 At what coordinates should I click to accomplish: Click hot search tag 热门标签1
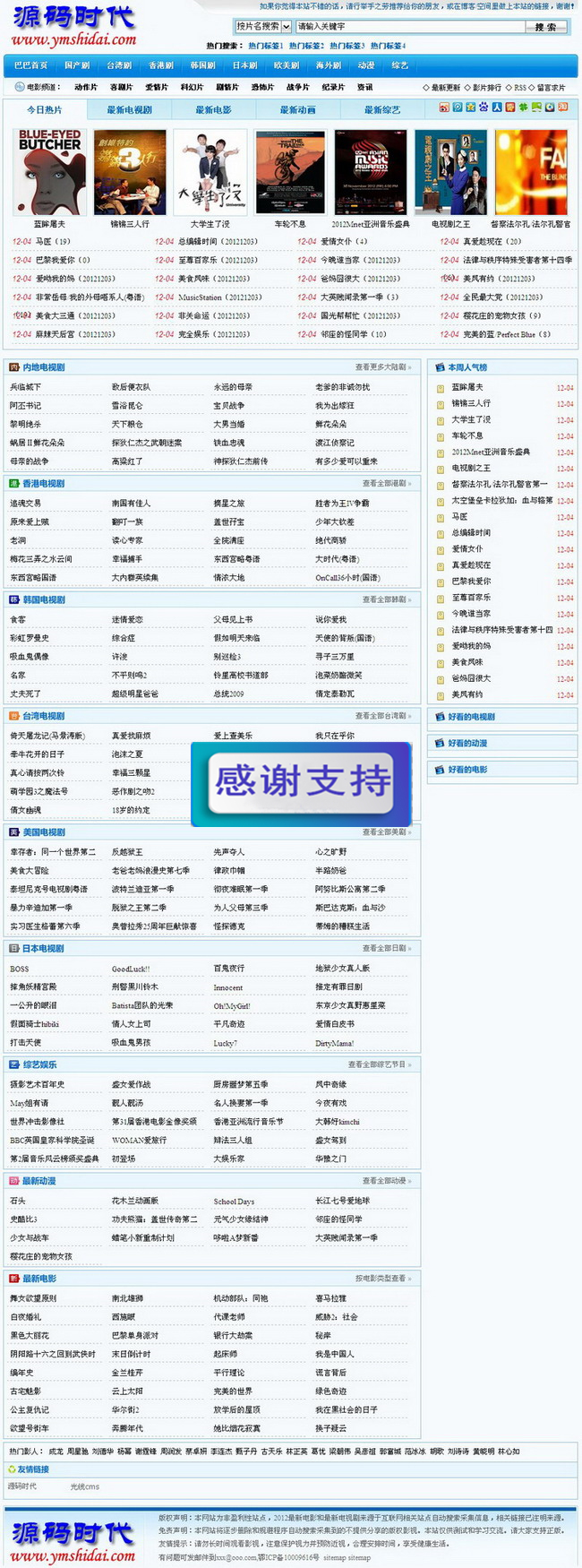(265, 46)
